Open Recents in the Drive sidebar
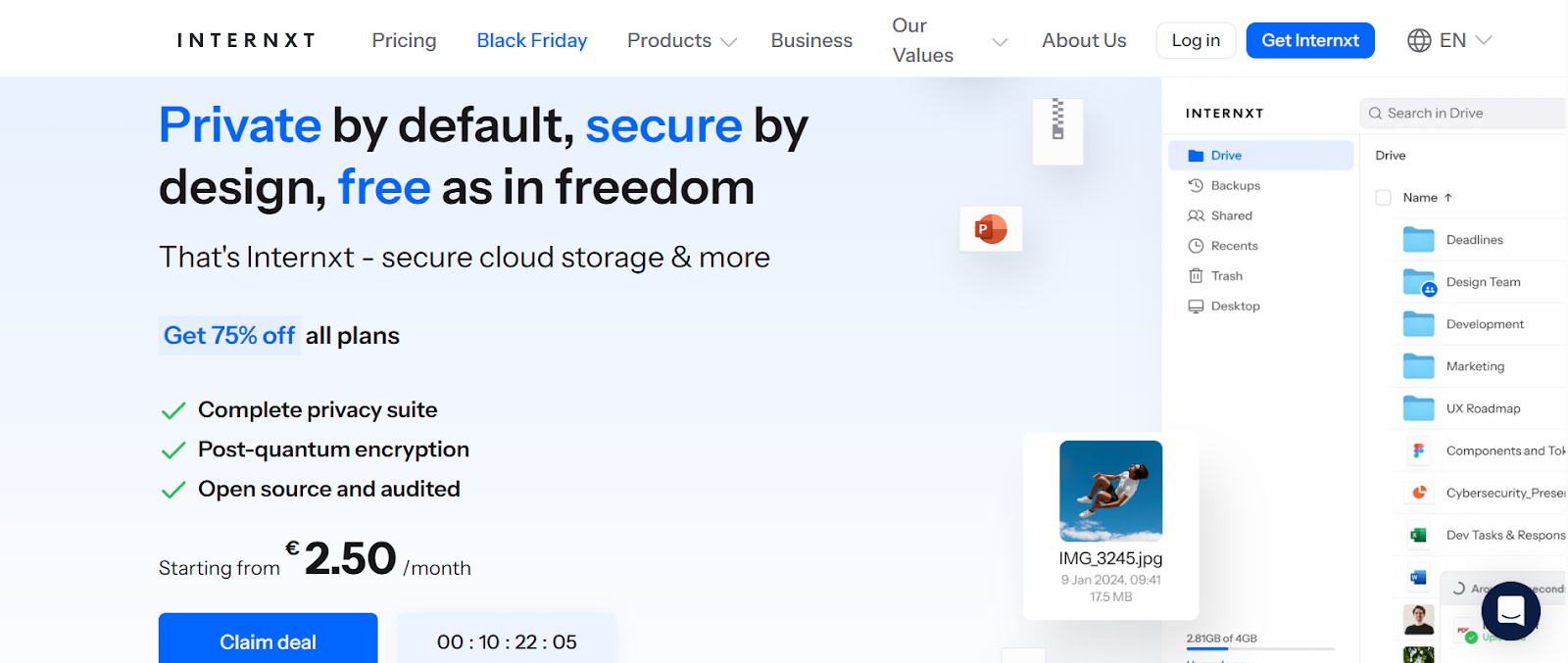 1233,245
